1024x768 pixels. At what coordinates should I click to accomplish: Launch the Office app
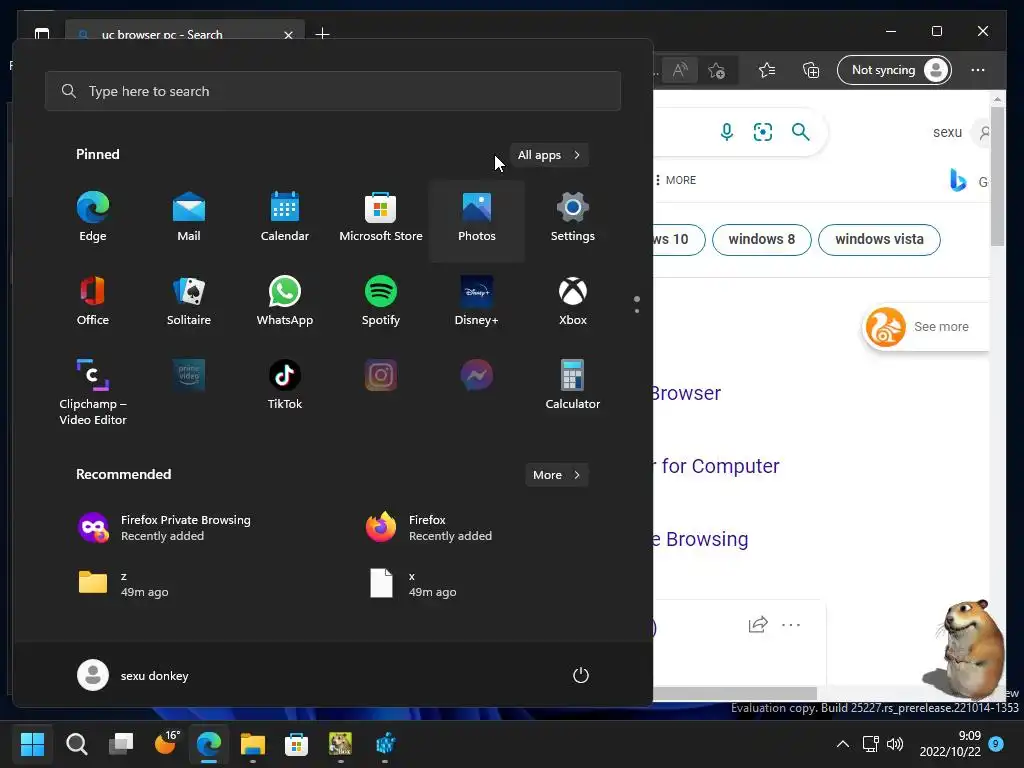tap(93, 302)
